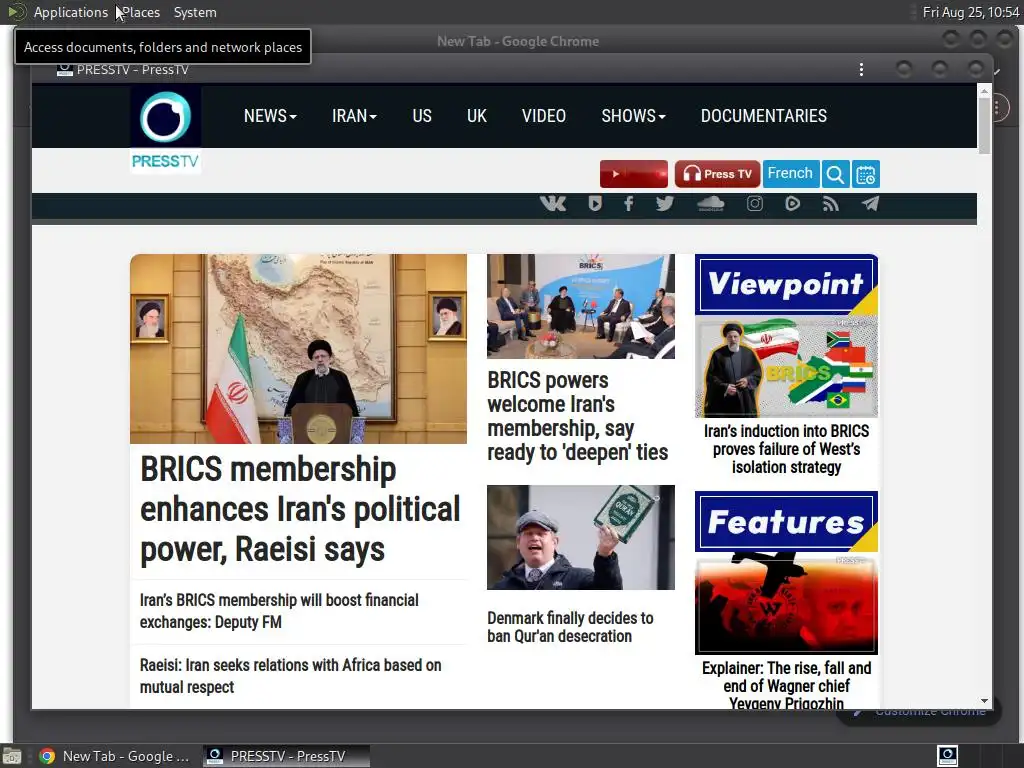
Task: Open the play-circle social icon before RSS
Action: (792, 204)
